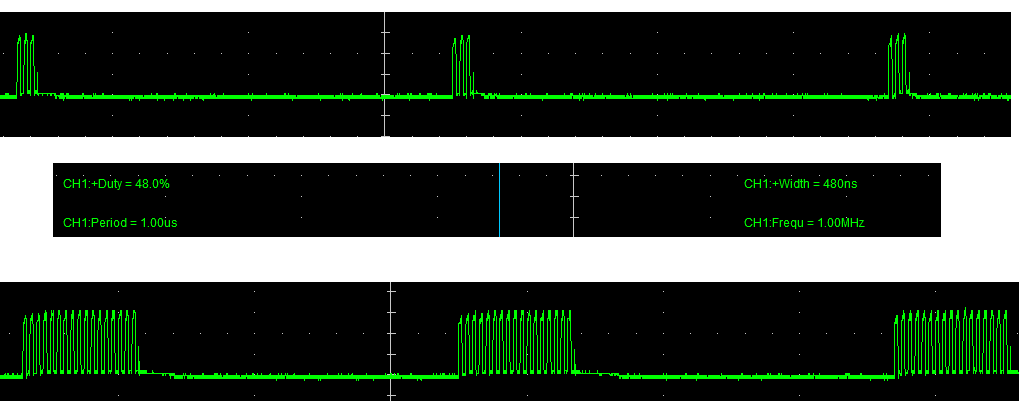Click flat baseline between last two top bursts
The image size is (1019, 401).
click(680, 97)
